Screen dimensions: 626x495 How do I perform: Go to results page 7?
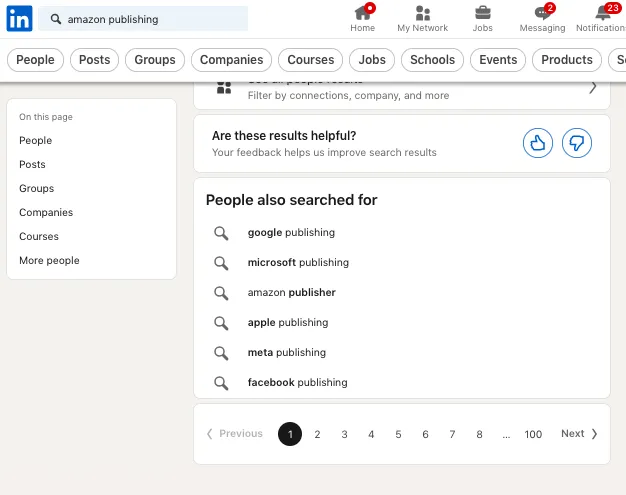[x=452, y=434]
